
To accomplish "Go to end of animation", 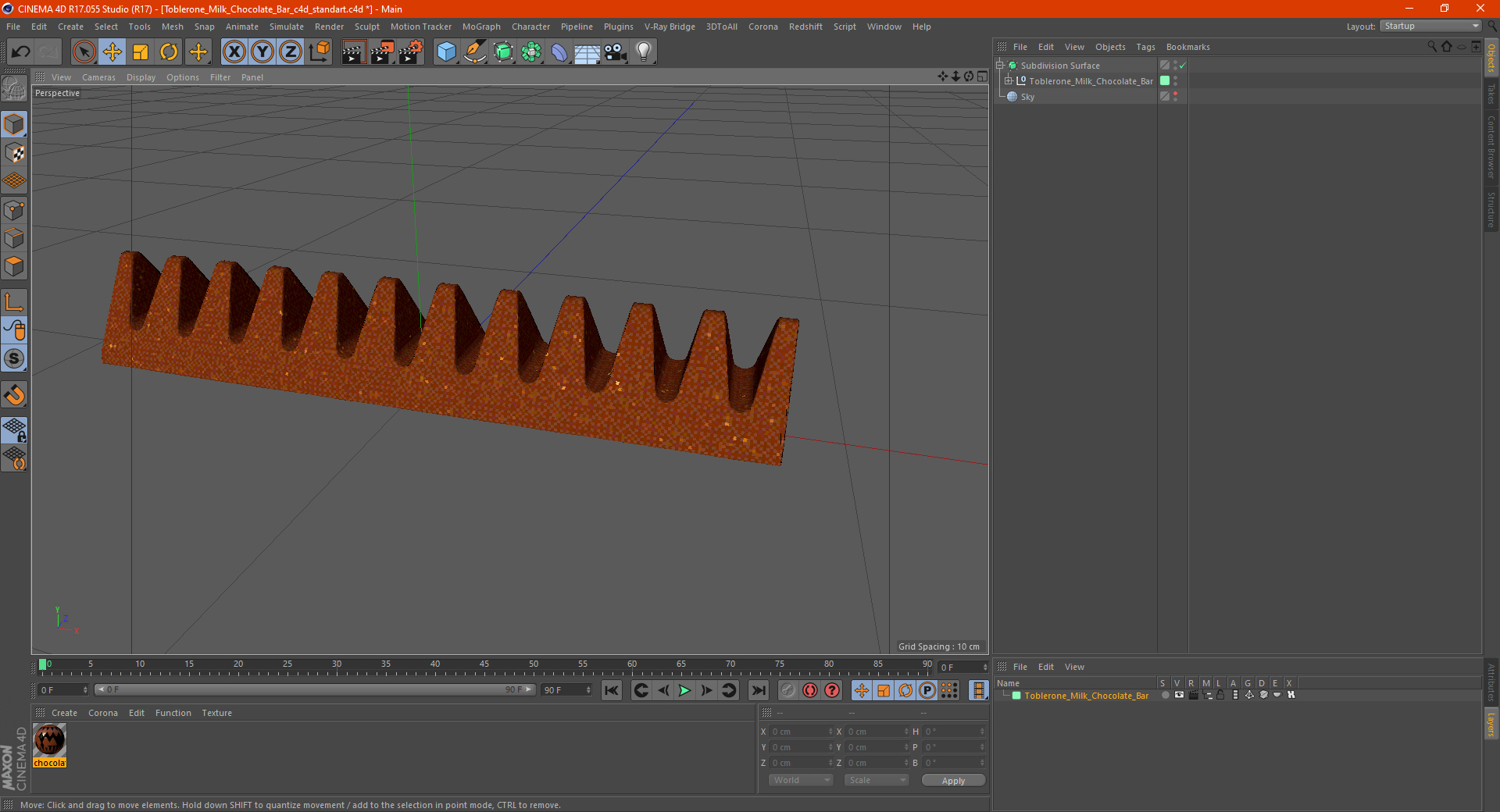I will (x=758, y=690).
